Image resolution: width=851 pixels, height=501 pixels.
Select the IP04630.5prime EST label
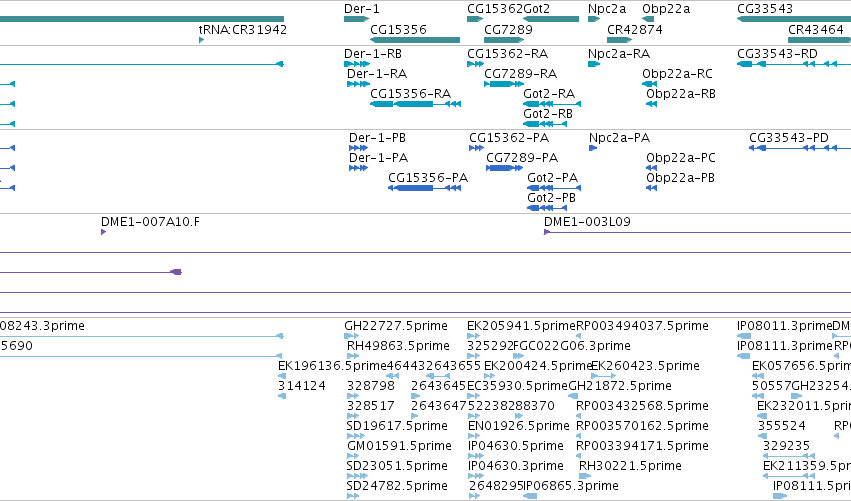click(516, 446)
